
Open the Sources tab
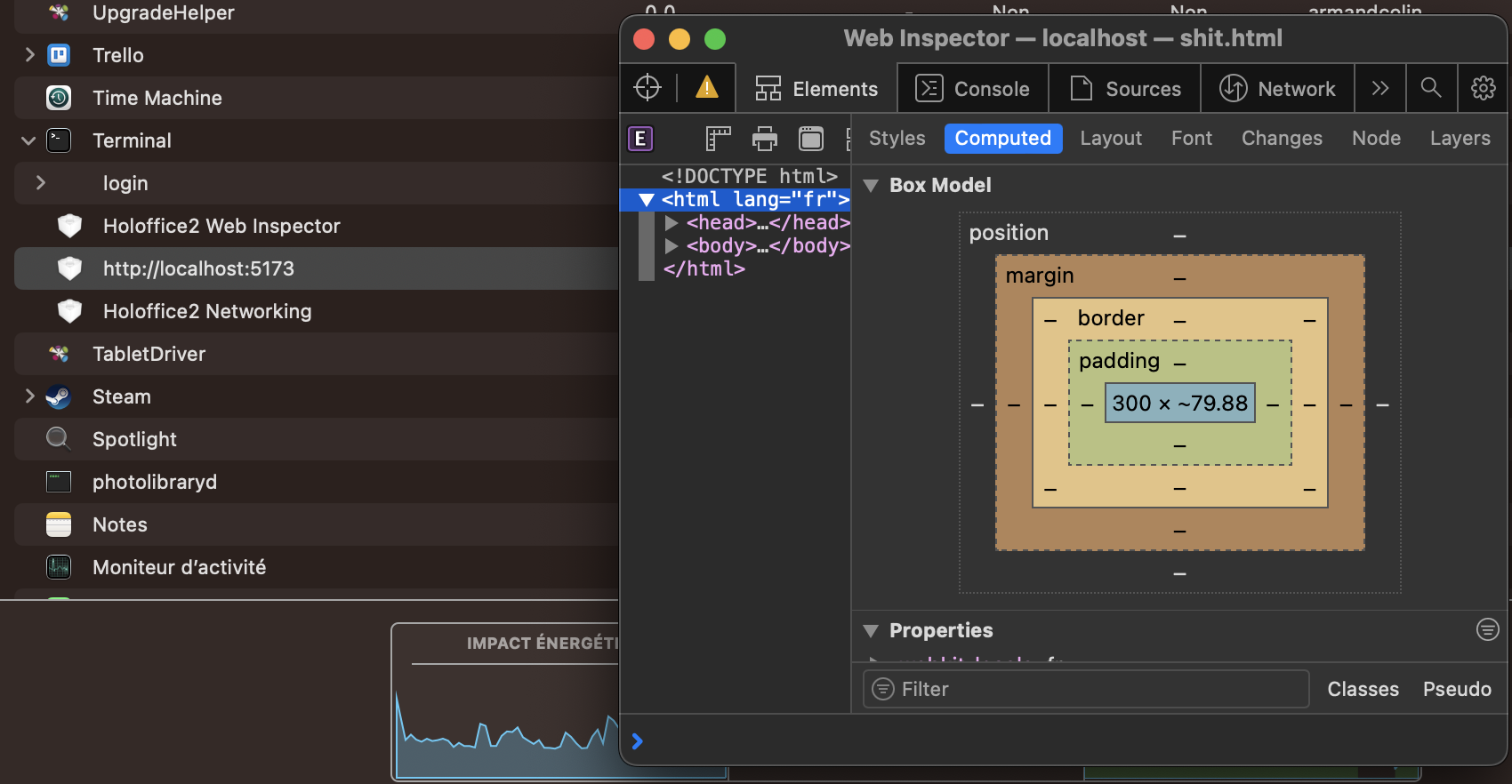1125,89
